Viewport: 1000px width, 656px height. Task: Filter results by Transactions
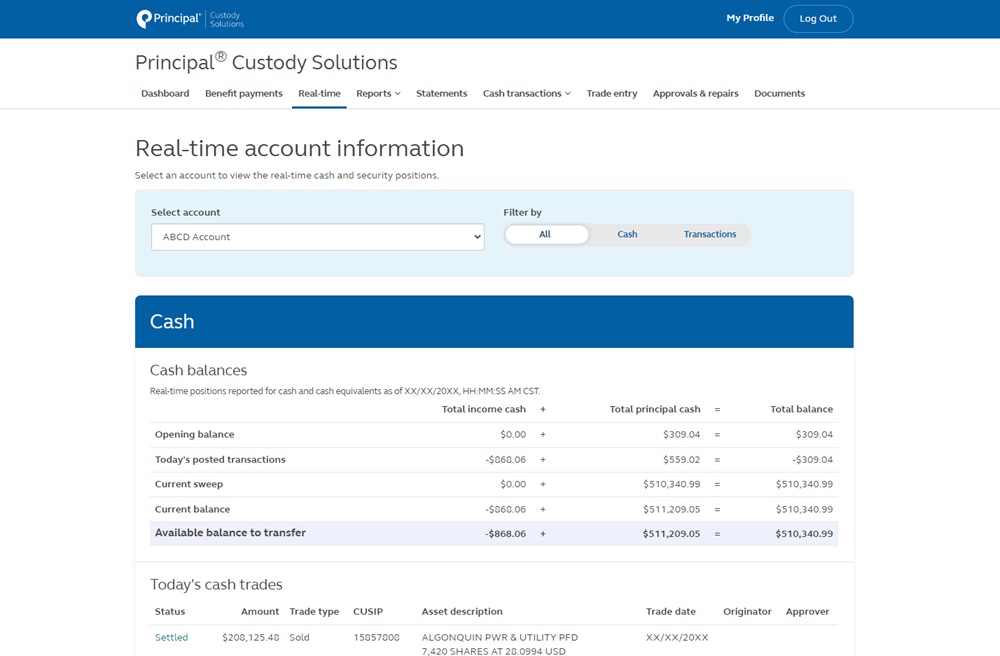tap(710, 233)
